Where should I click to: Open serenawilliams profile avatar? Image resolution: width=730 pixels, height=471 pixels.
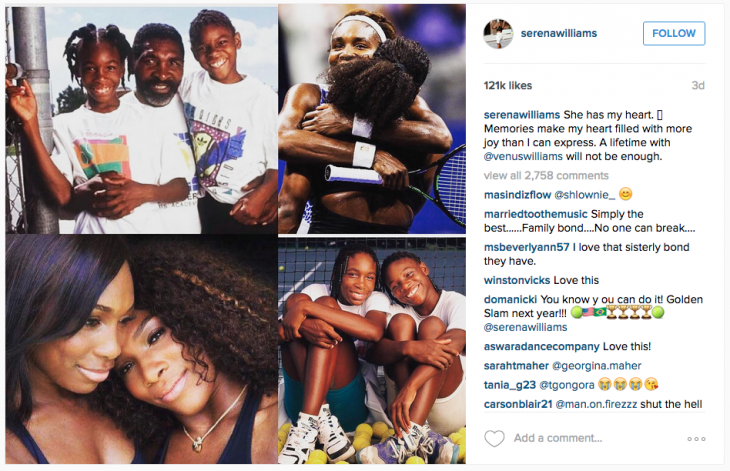pos(498,34)
